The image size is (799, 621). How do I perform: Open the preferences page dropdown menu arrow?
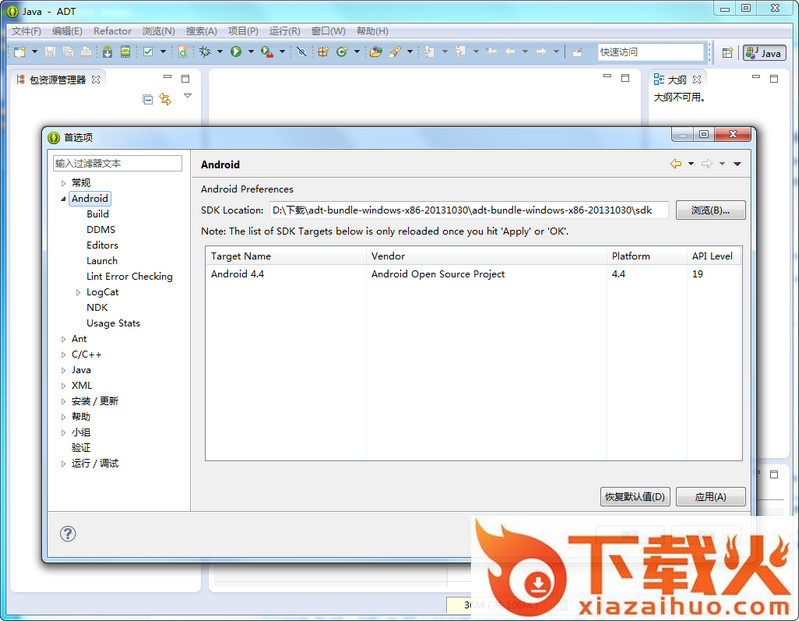(x=737, y=164)
